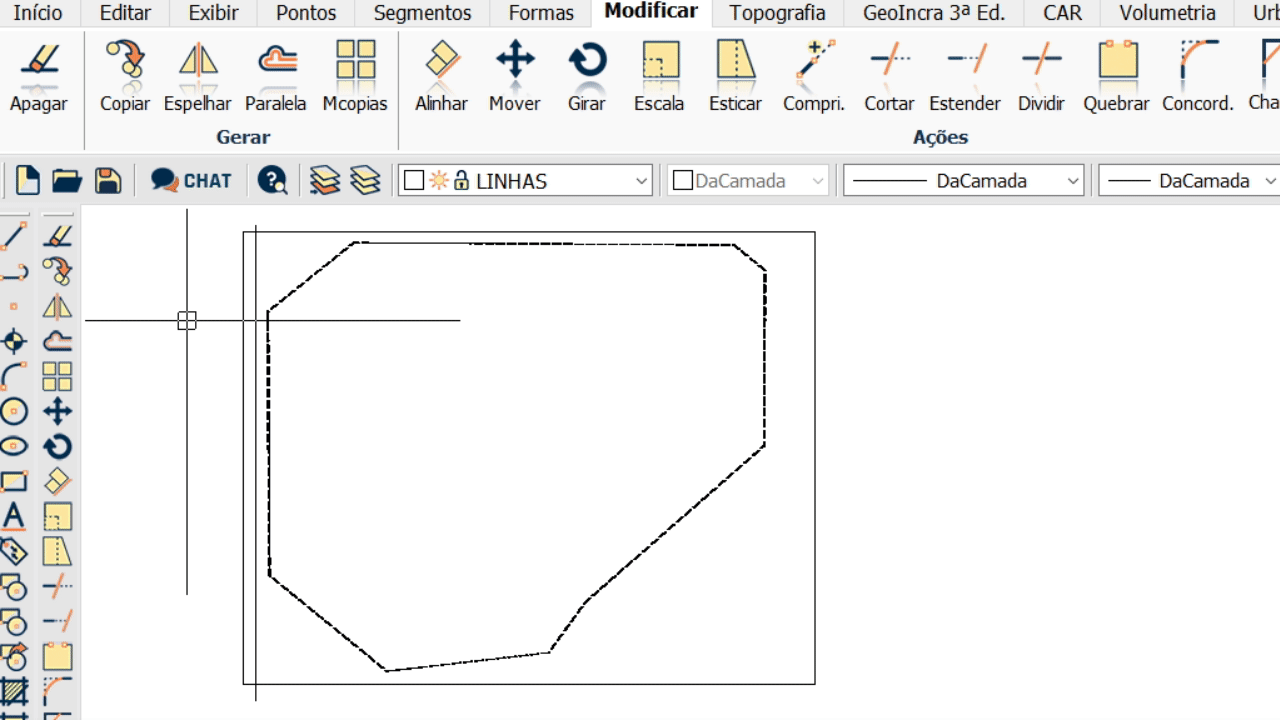Click the Cortar trim tool
Screen dimensions: 1280x720
coord(889,77)
